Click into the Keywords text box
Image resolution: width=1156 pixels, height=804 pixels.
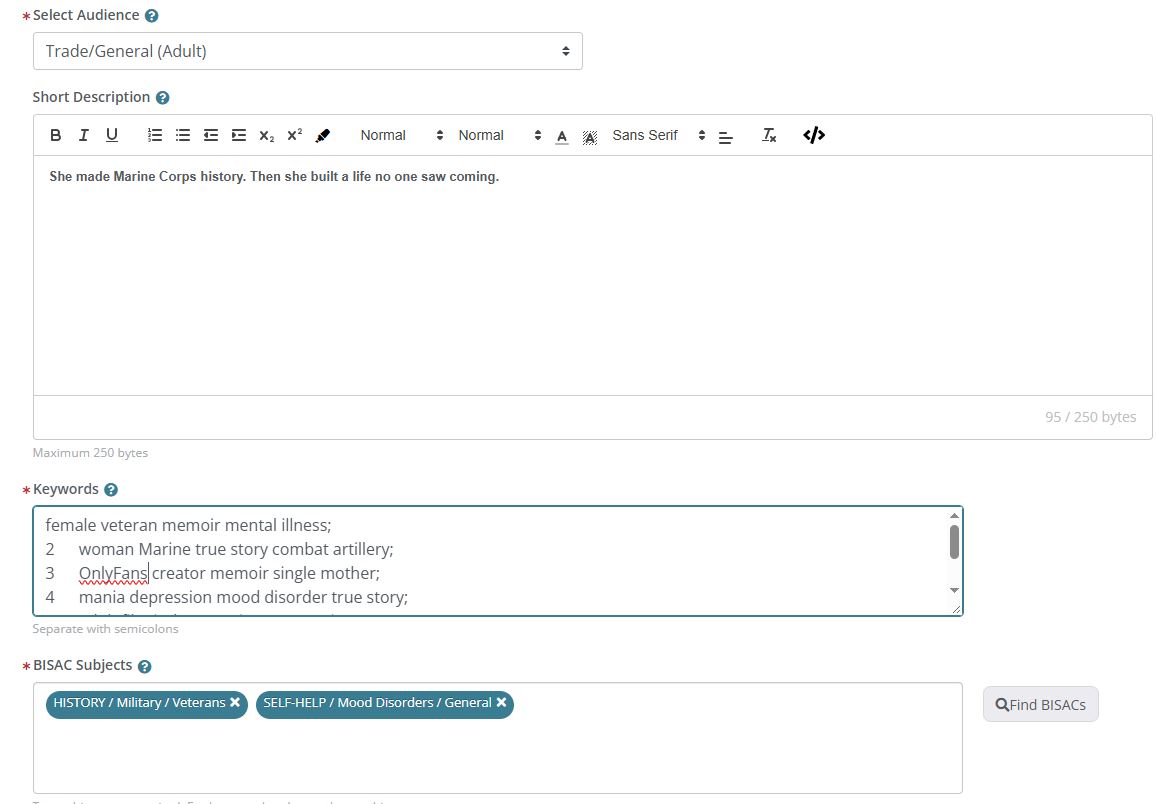point(498,561)
